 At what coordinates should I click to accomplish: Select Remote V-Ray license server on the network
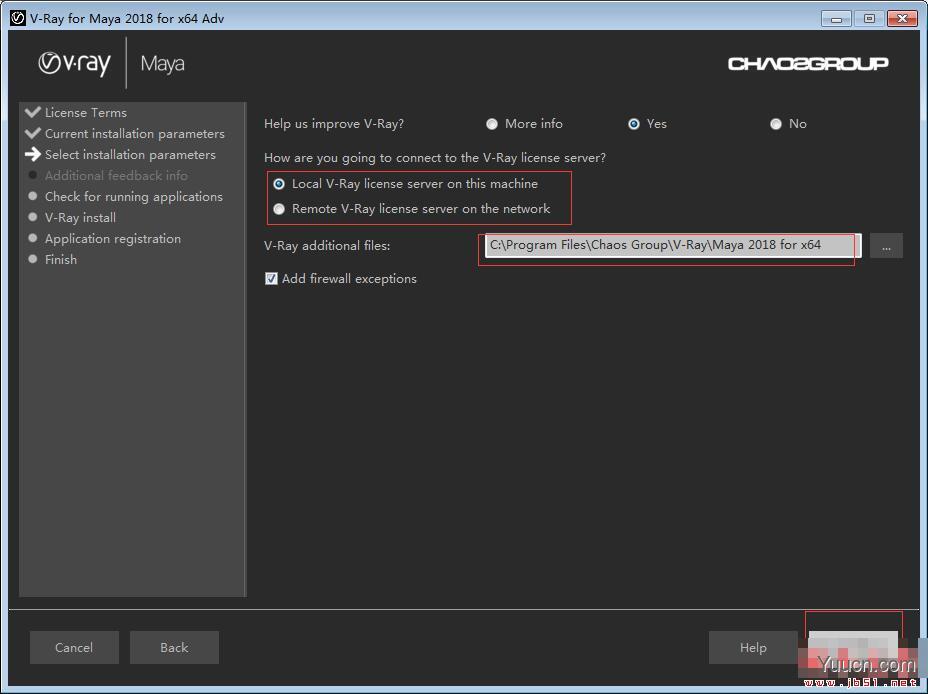click(279, 209)
